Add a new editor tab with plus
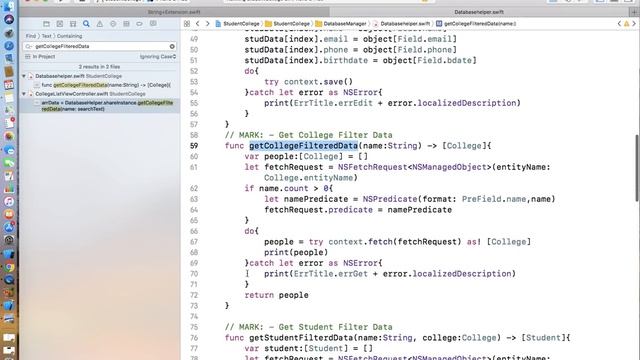This screenshot has height=360, width=640. pos(634,12)
